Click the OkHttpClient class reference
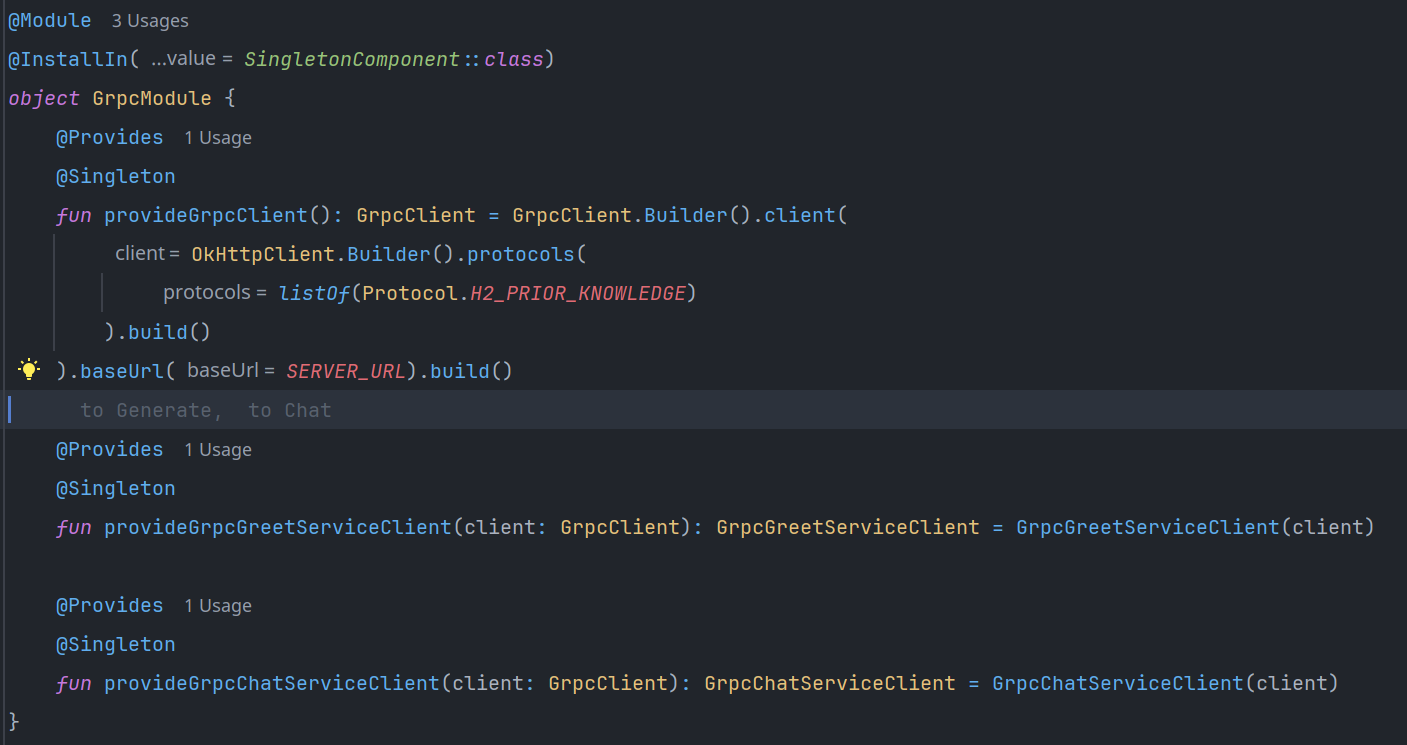This screenshot has height=745, width=1407. 263,255
